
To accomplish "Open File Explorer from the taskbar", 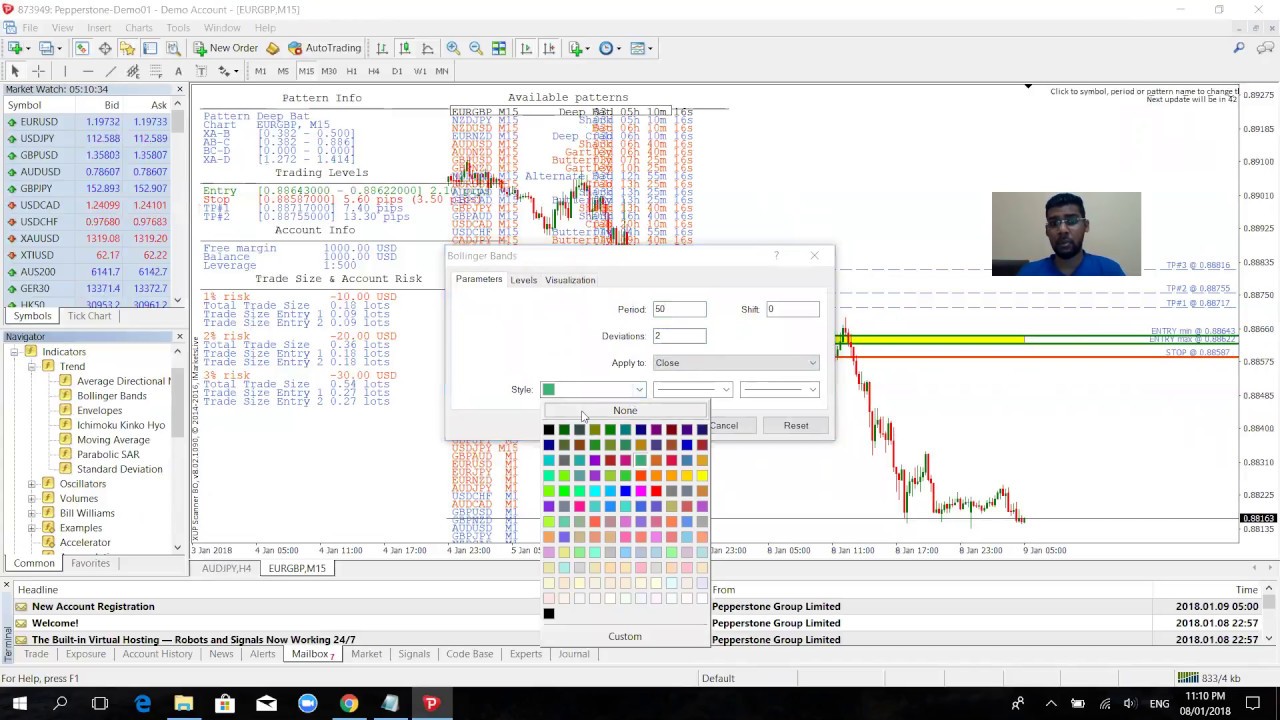I will [184, 704].
